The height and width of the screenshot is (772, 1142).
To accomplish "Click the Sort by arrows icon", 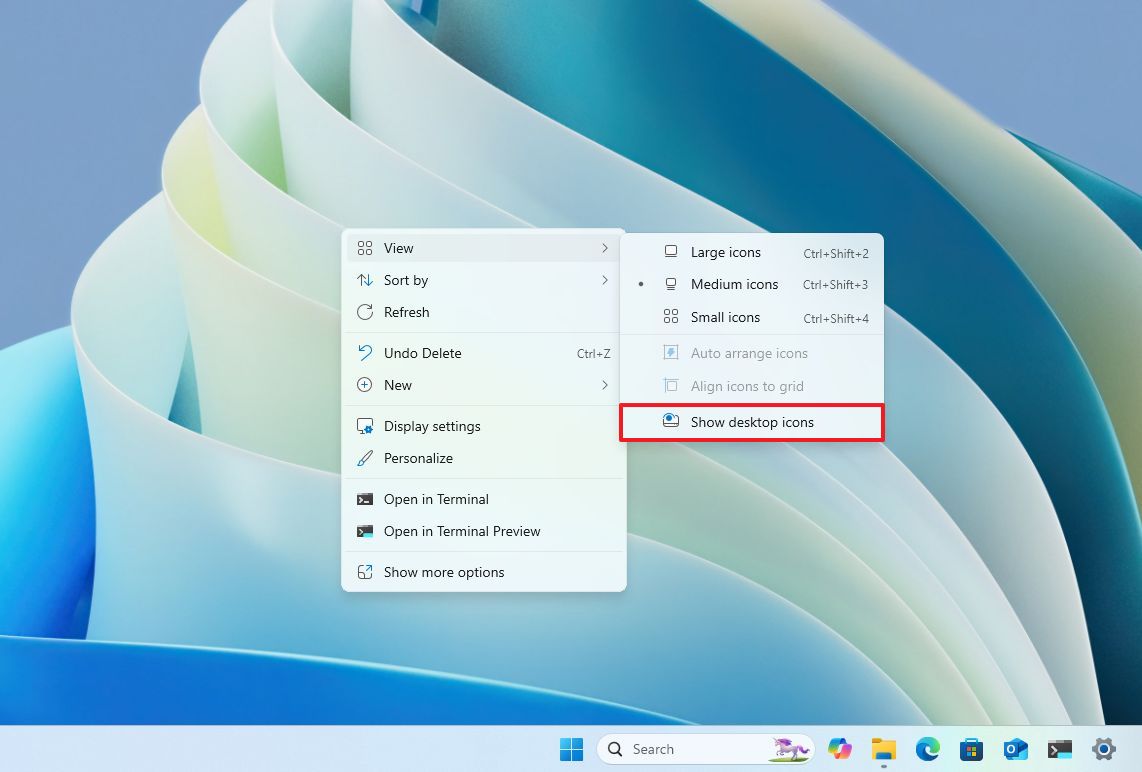I will click(365, 280).
